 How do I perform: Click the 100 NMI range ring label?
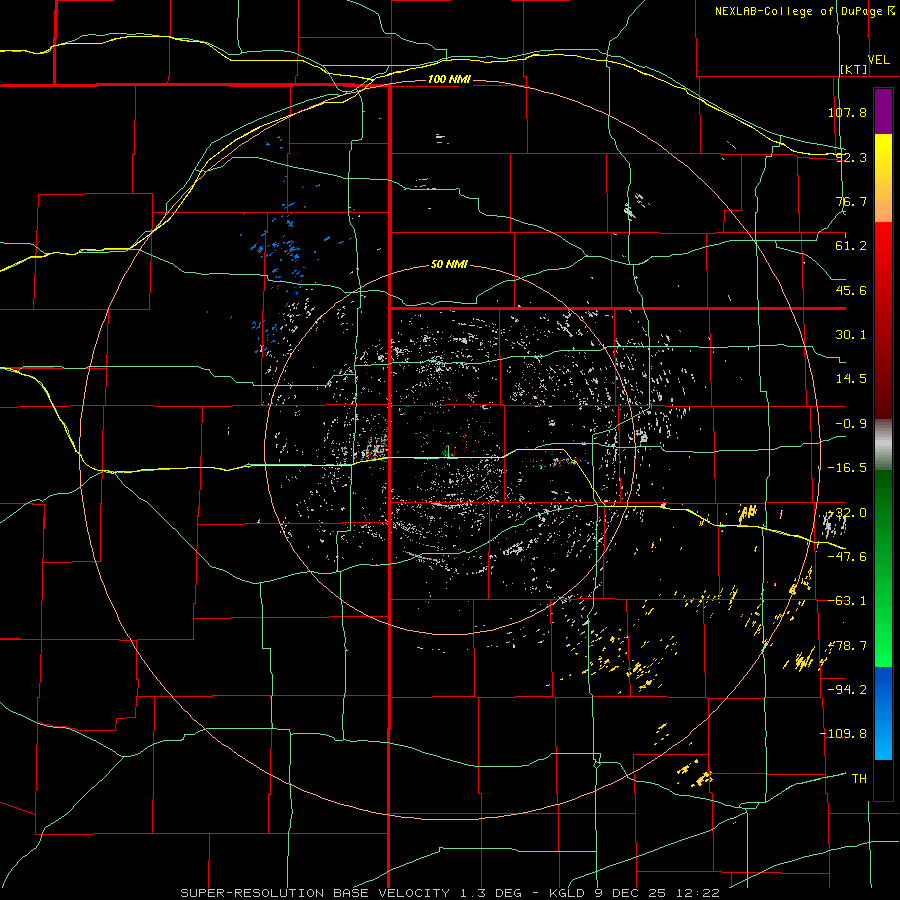[x=449, y=79]
